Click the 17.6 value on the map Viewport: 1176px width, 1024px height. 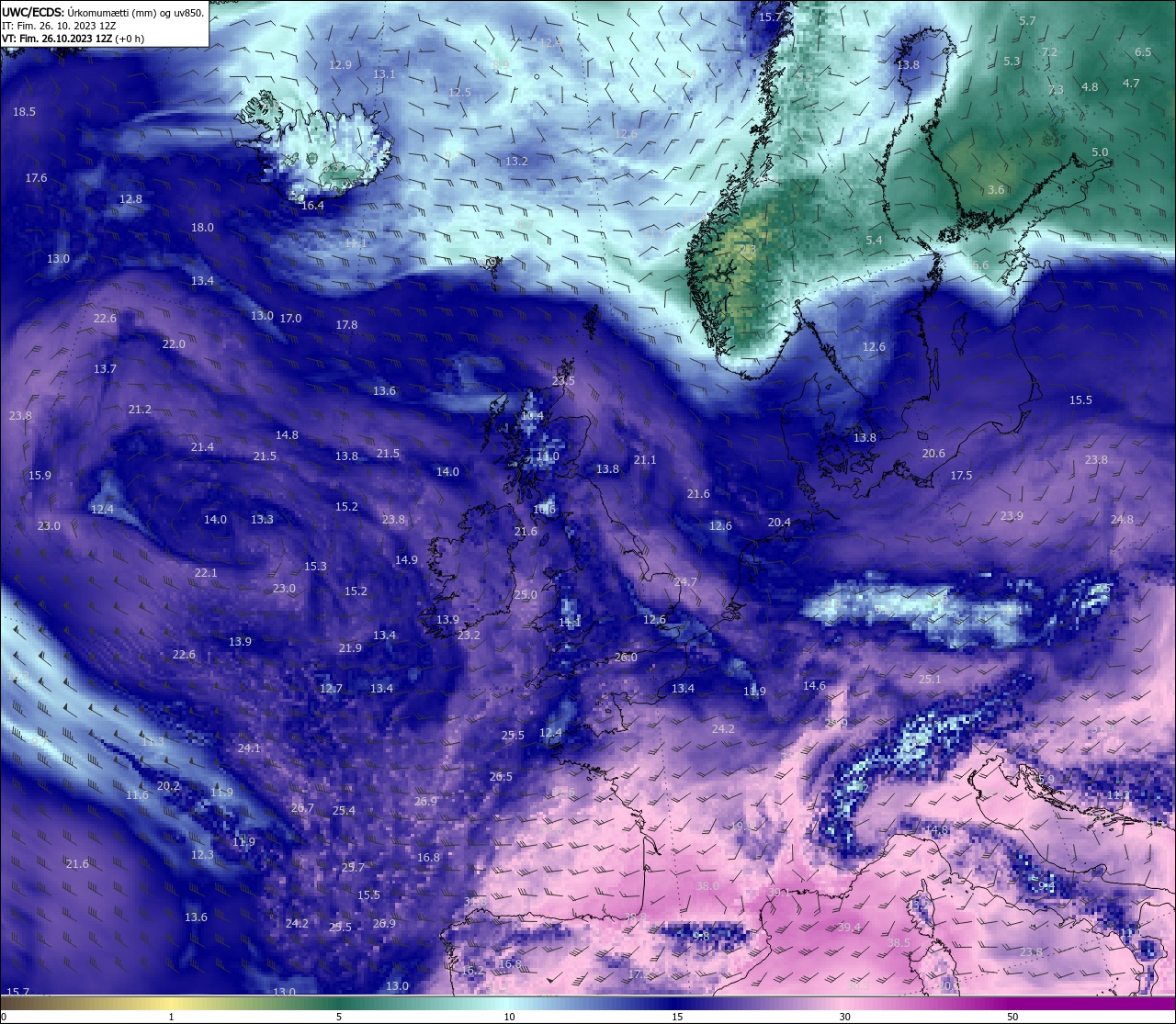click(36, 178)
